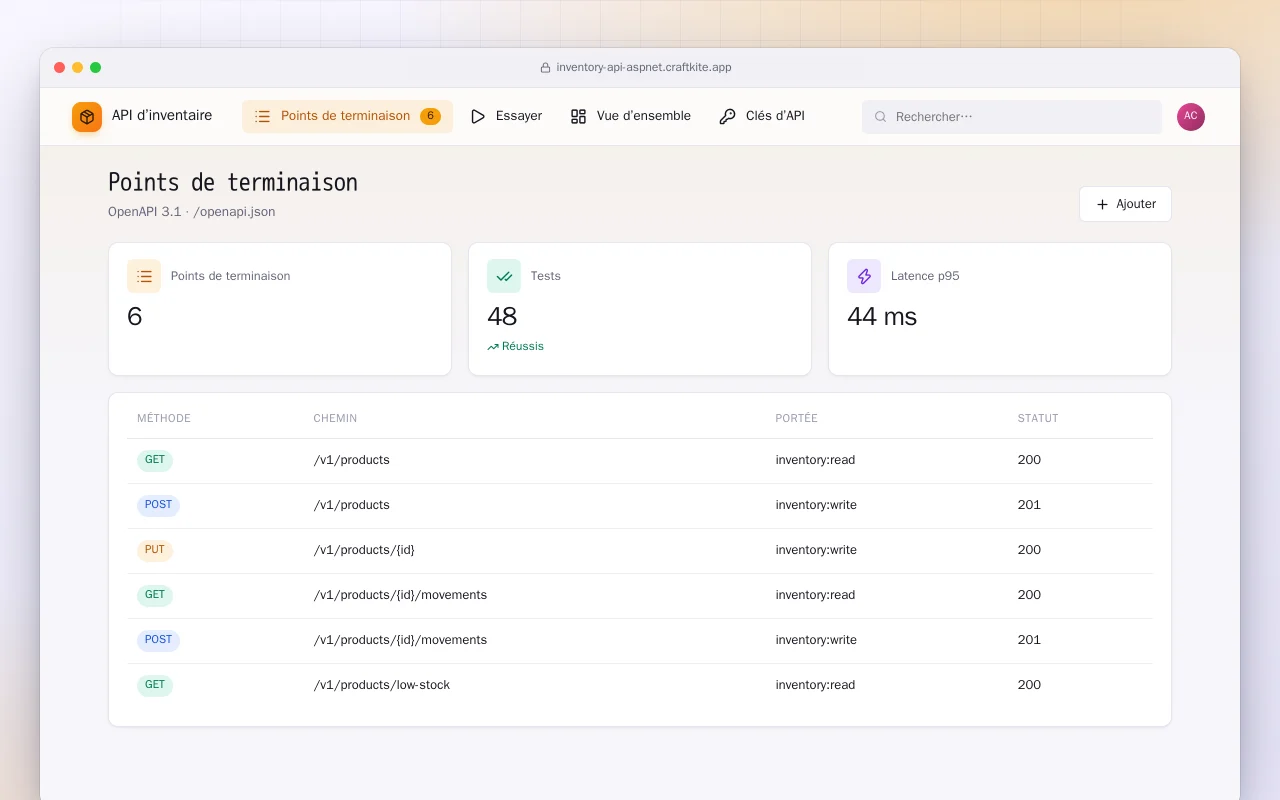Click the orange cube app logo

pos(87,117)
